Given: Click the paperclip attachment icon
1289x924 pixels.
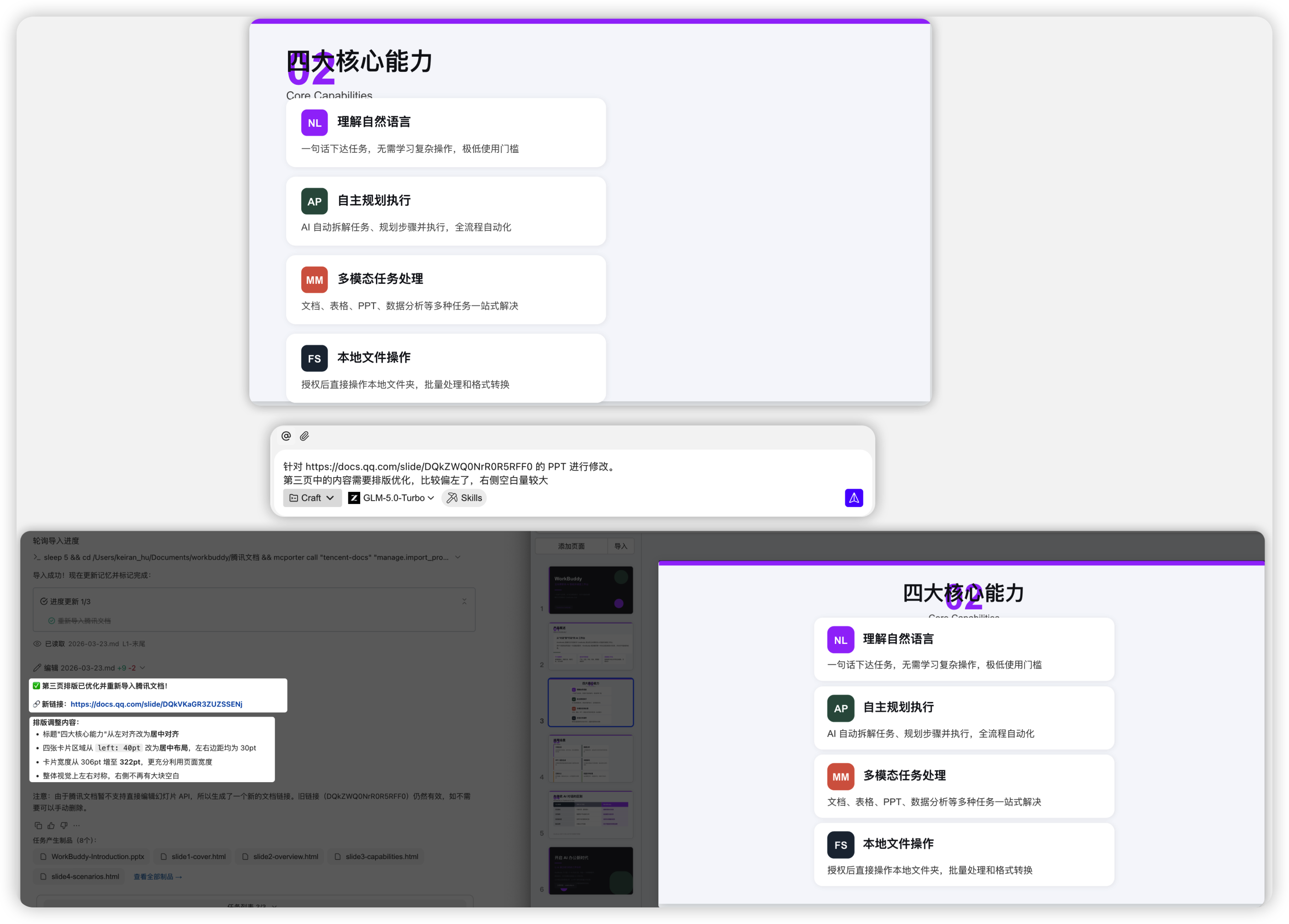Looking at the screenshot, I should pyautogui.click(x=305, y=436).
